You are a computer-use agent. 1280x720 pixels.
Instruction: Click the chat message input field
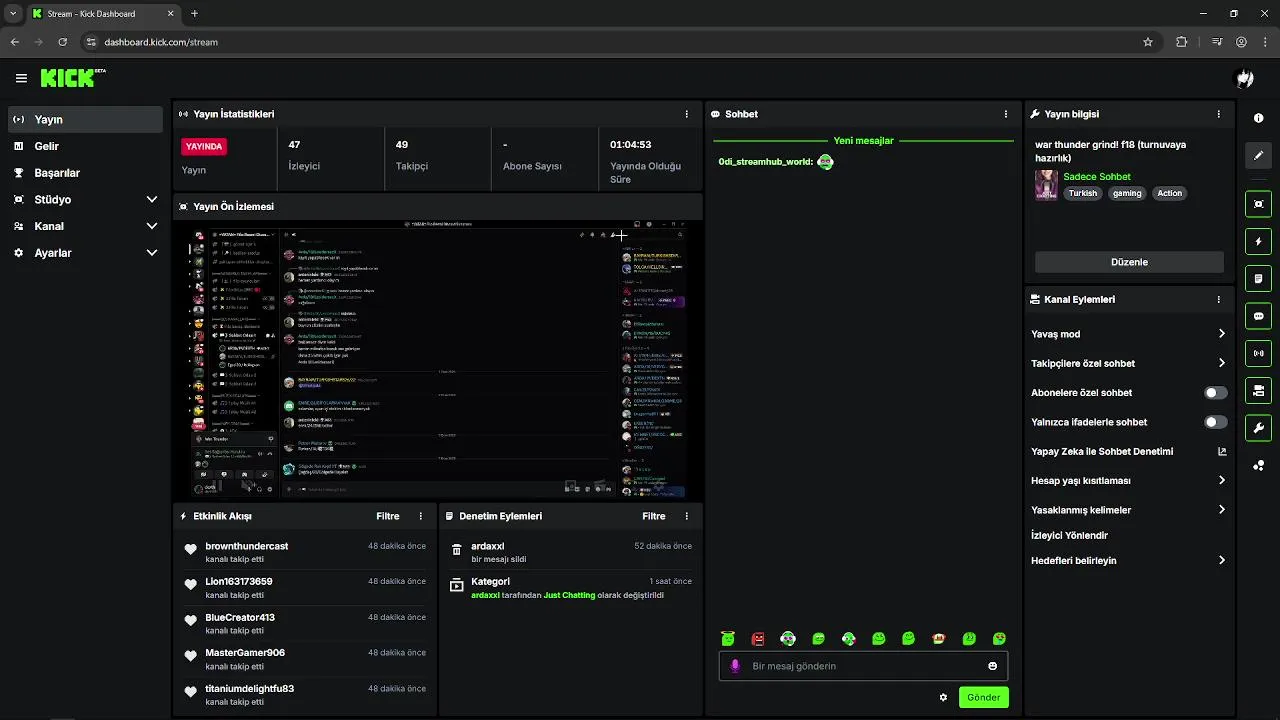pyautogui.click(x=863, y=666)
